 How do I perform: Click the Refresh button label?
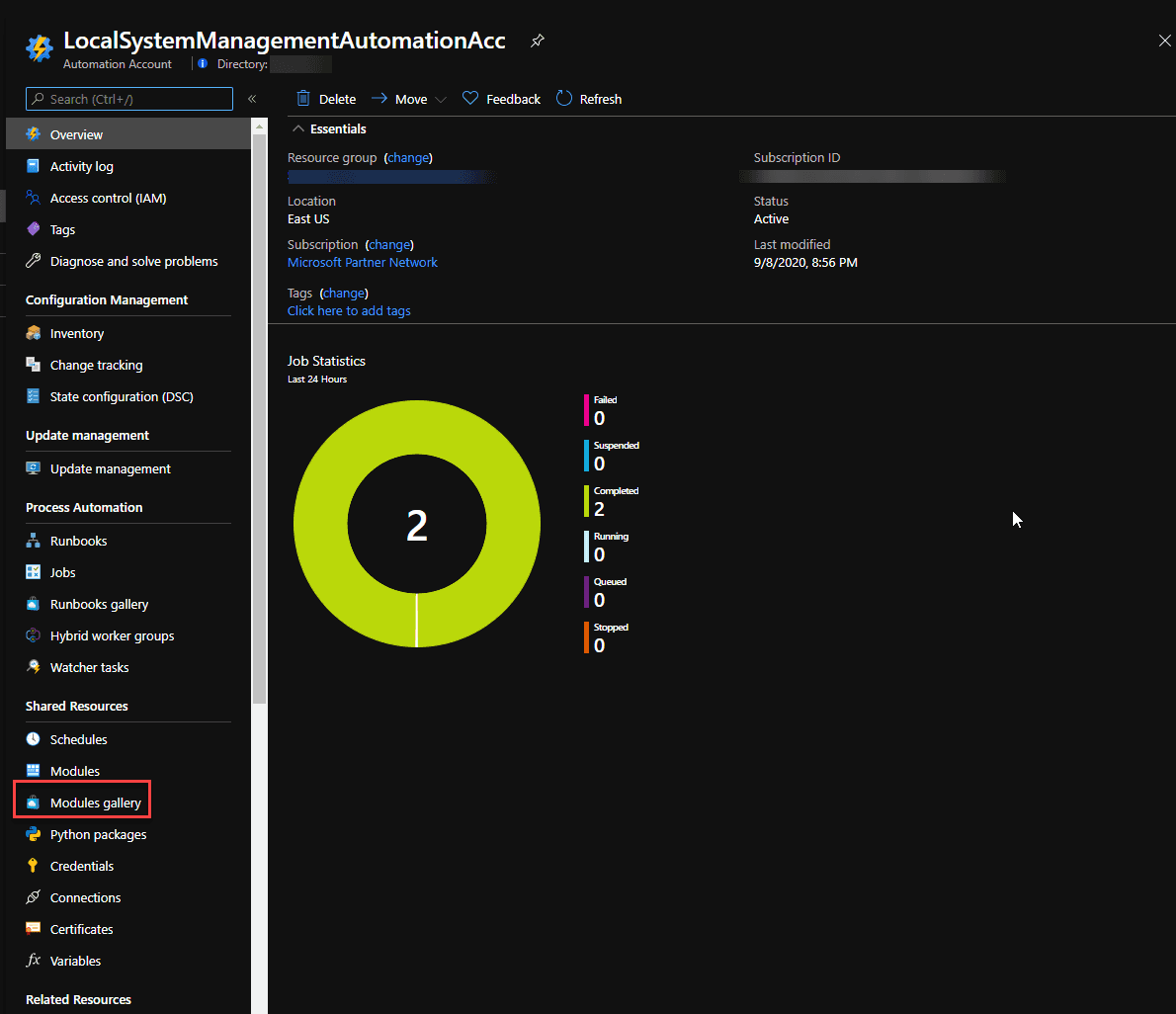click(x=601, y=99)
